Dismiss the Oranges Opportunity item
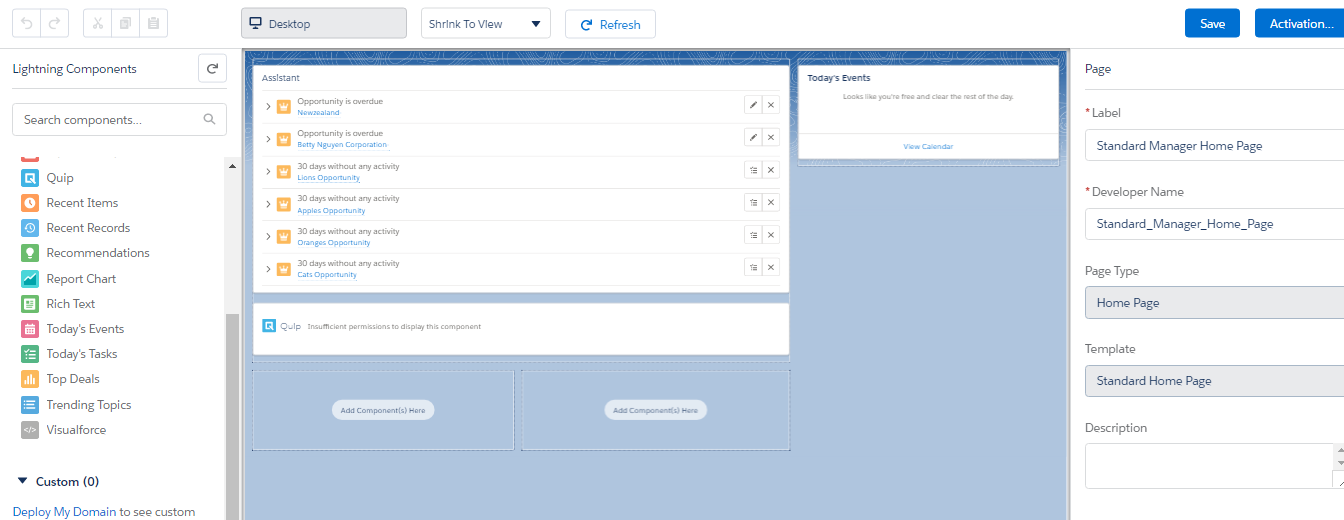Screen dimensions: 1344x520 click(x=770, y=235)
